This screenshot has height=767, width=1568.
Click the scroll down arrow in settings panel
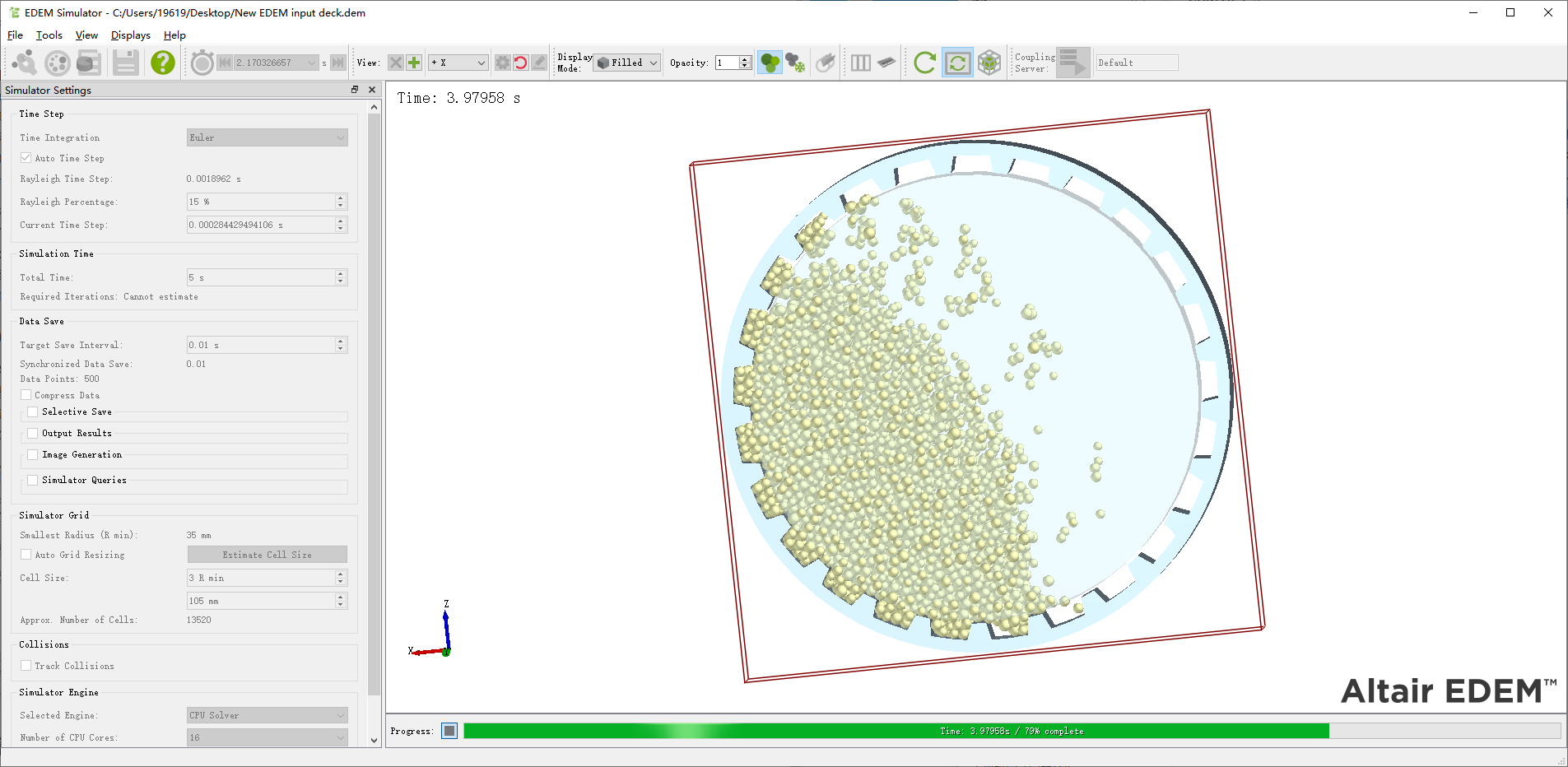[375, 740]
